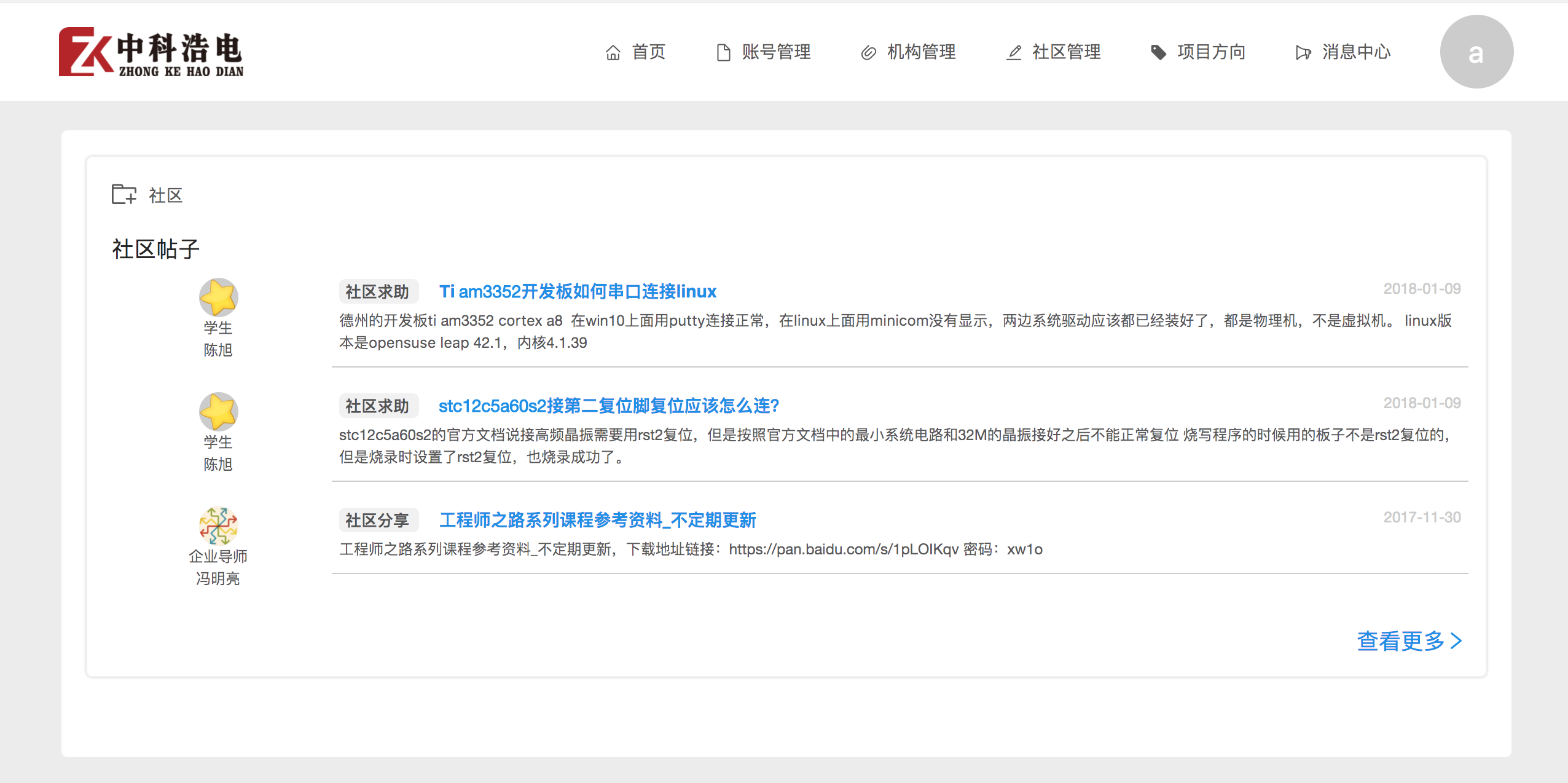This screenshot has height=783, width=1568.
Task: Click the paperclip icon beside 机构管理
Action: coord(868,53)
